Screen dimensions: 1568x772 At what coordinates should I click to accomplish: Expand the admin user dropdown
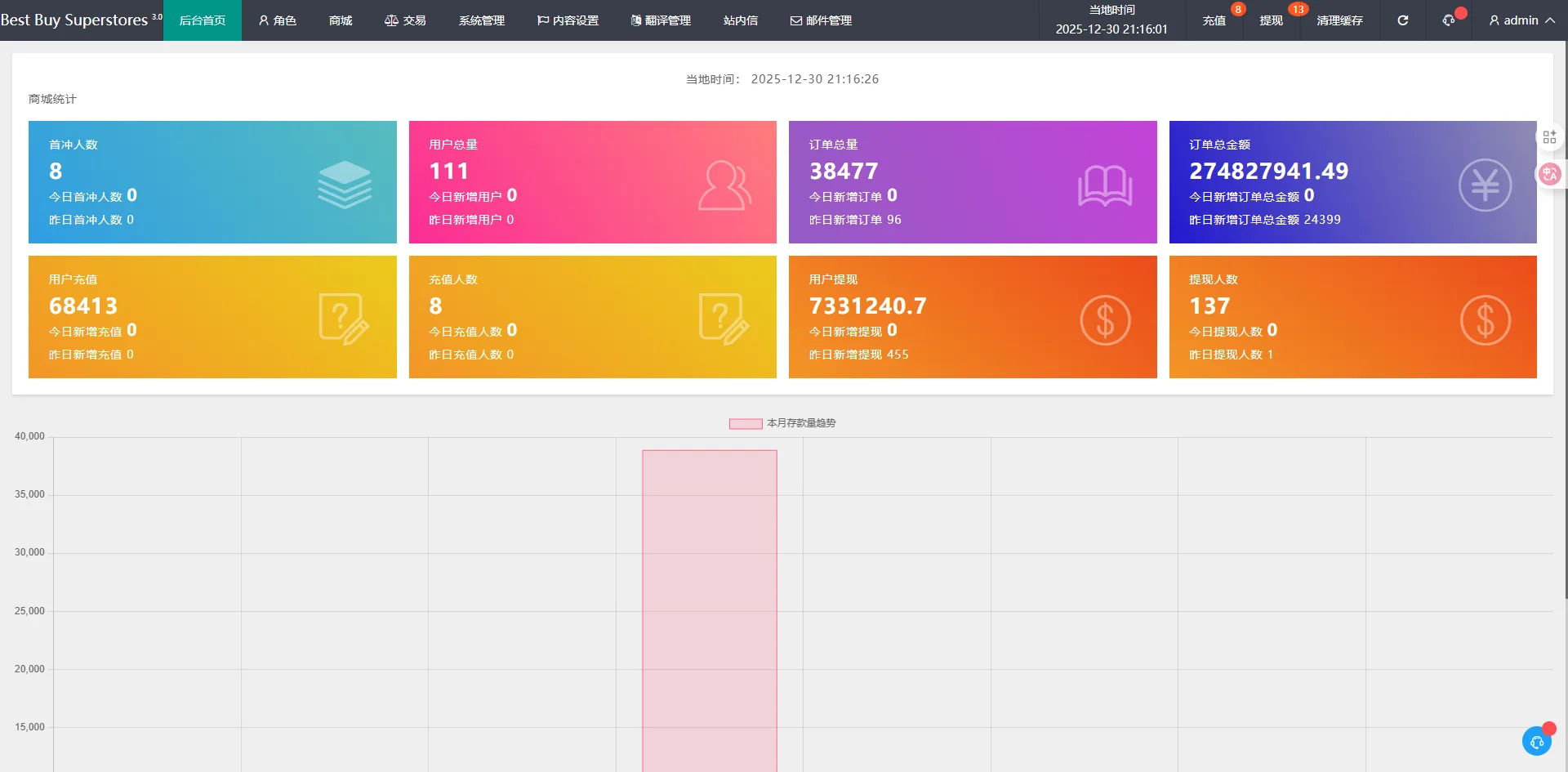pyautogui.click(x=1521, y=20)
